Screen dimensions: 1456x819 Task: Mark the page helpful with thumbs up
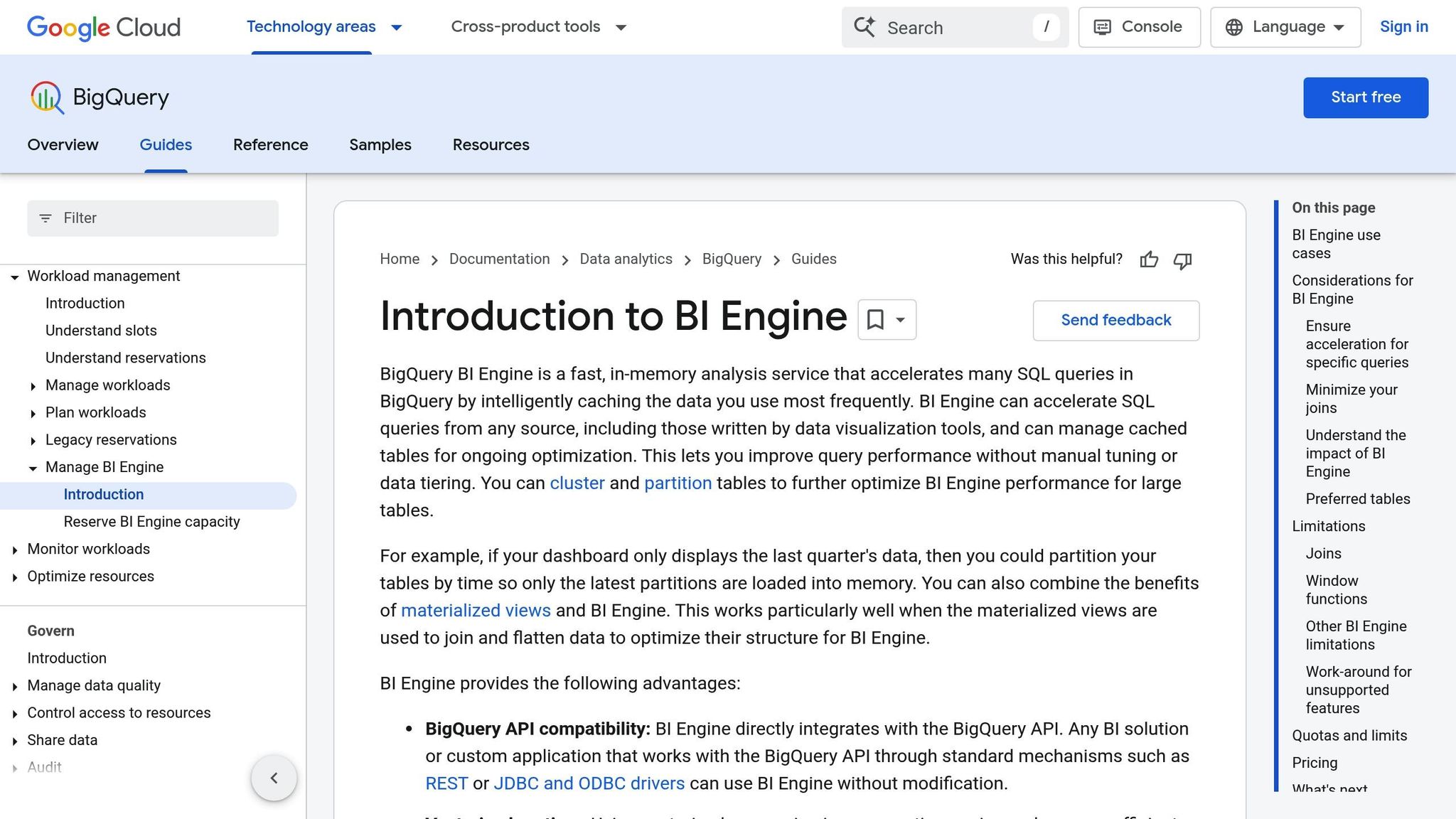tap(1149, 260)
